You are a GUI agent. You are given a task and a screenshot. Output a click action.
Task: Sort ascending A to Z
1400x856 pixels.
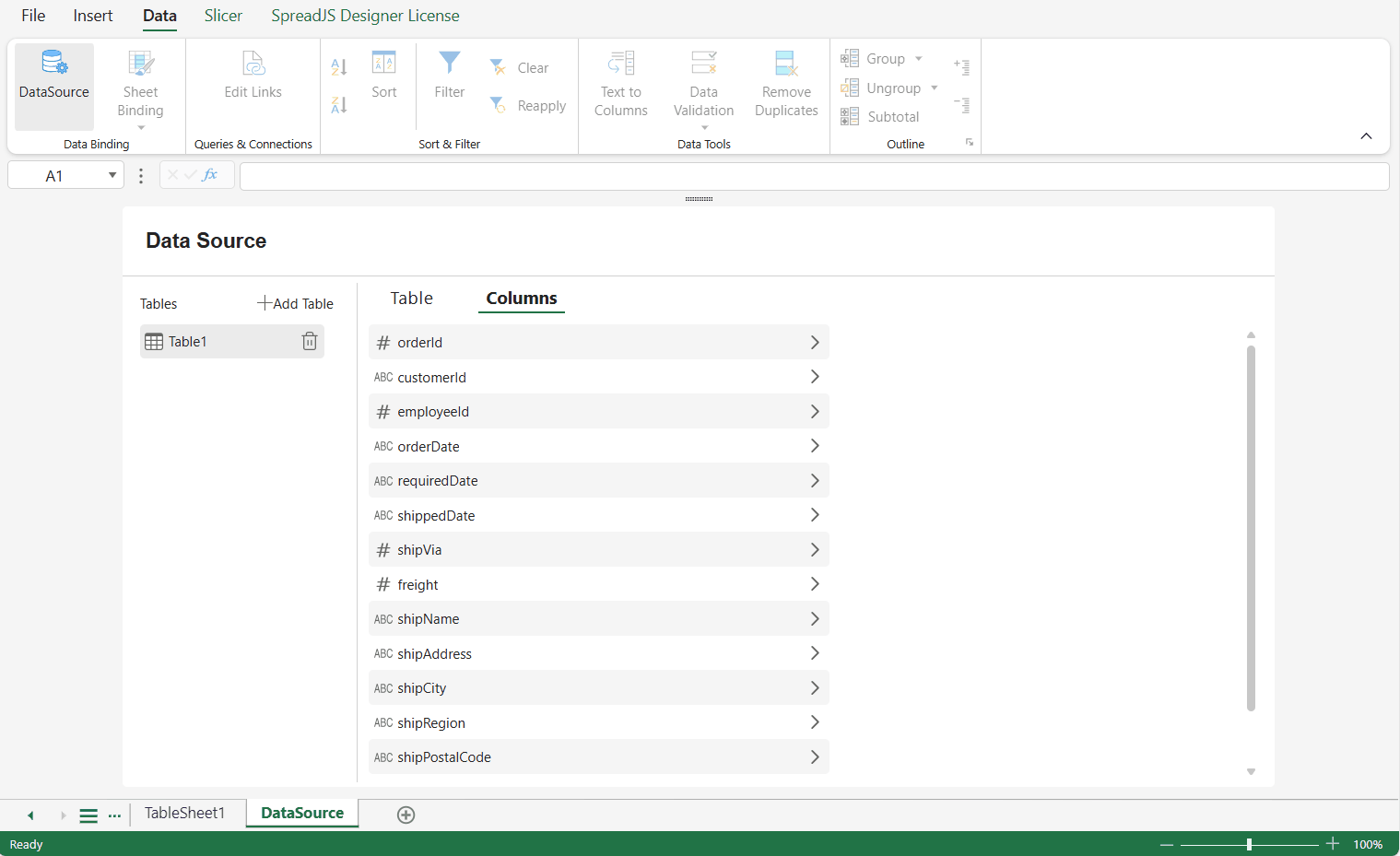(339, 66)
